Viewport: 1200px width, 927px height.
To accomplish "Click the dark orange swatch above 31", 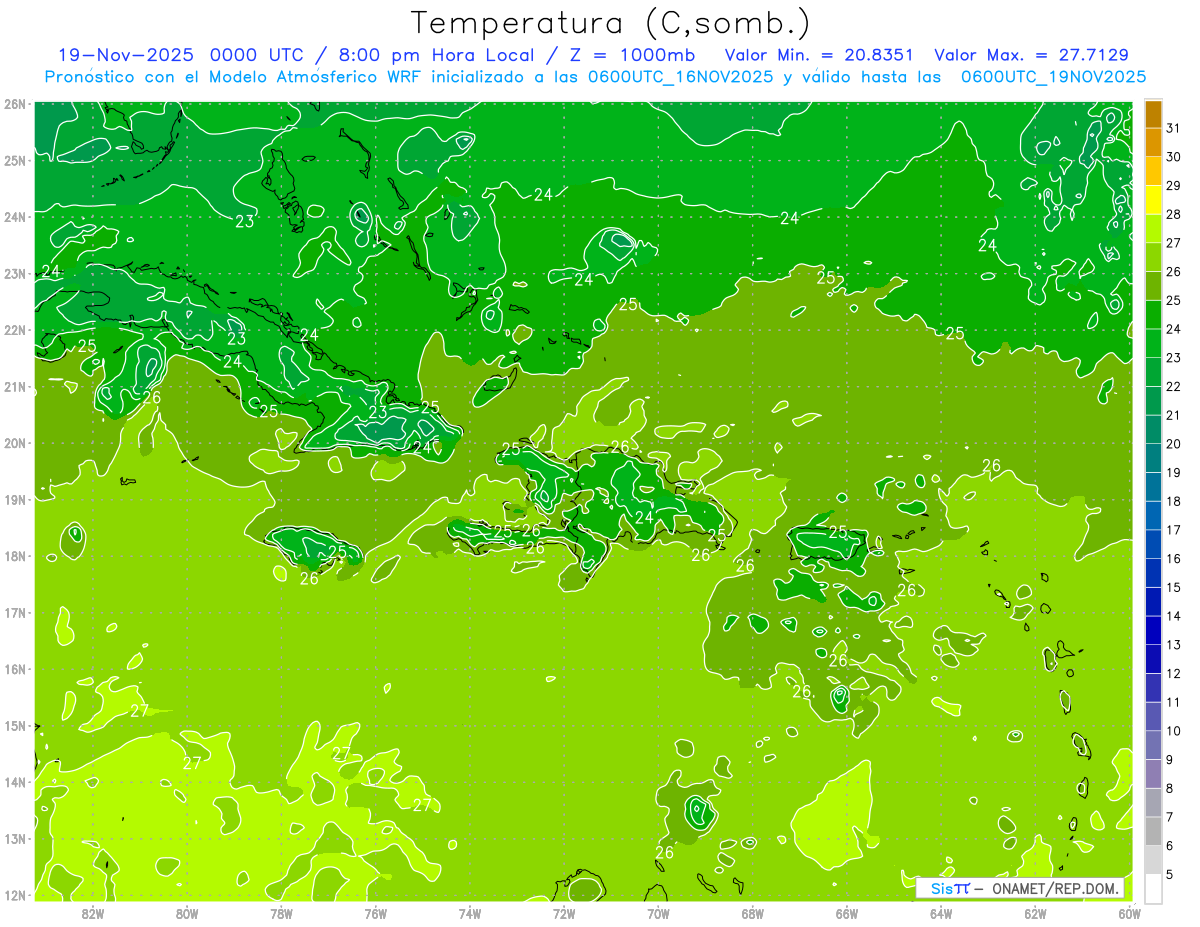I will [1153, 115].
